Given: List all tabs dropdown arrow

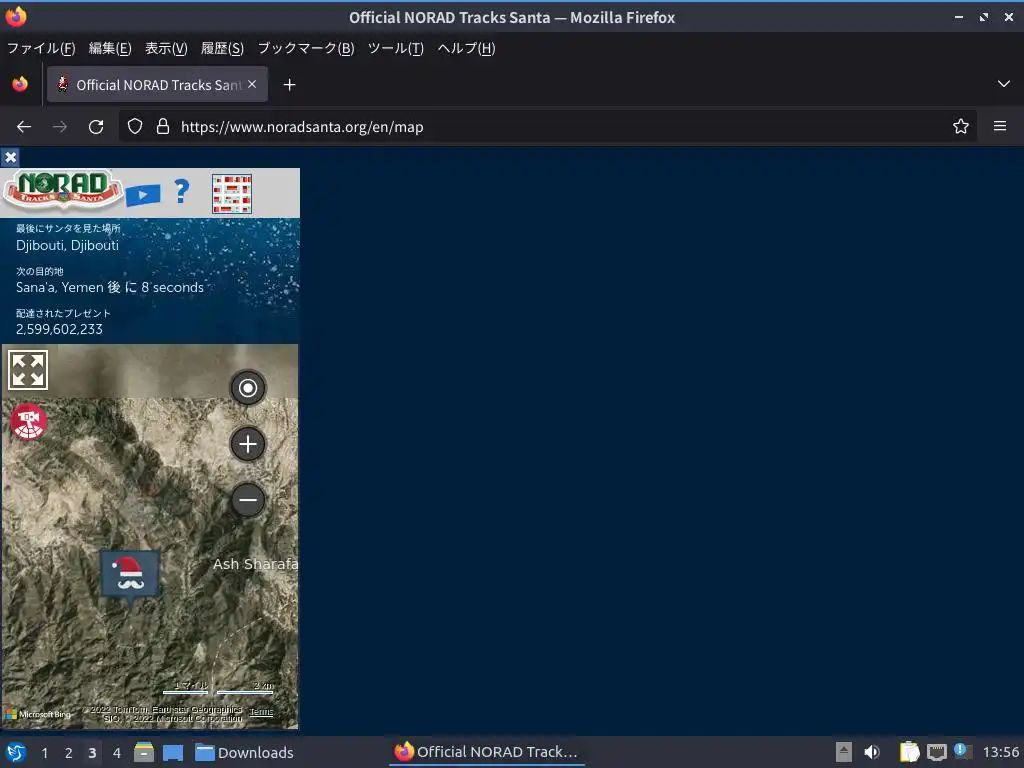Looking at the screenshot, I should click(1004, 84).
